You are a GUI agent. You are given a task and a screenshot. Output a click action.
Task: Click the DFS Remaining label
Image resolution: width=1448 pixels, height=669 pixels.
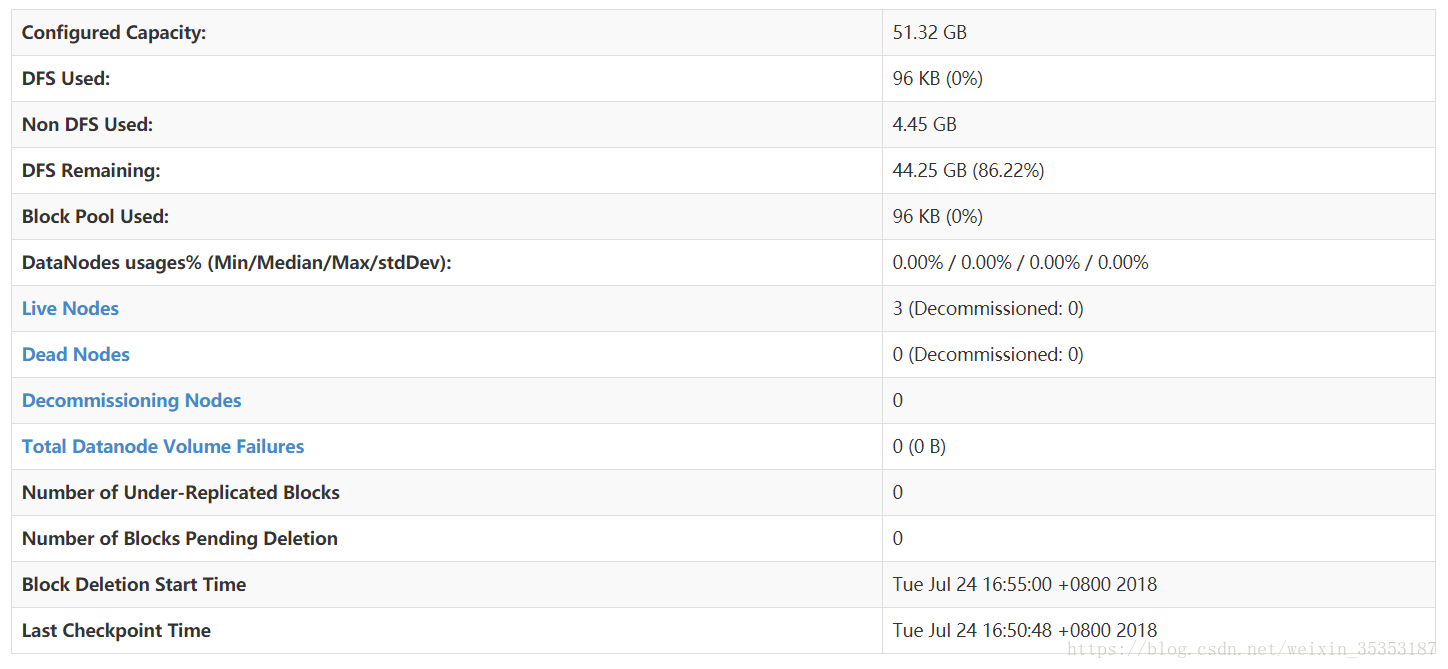point(91,171)
